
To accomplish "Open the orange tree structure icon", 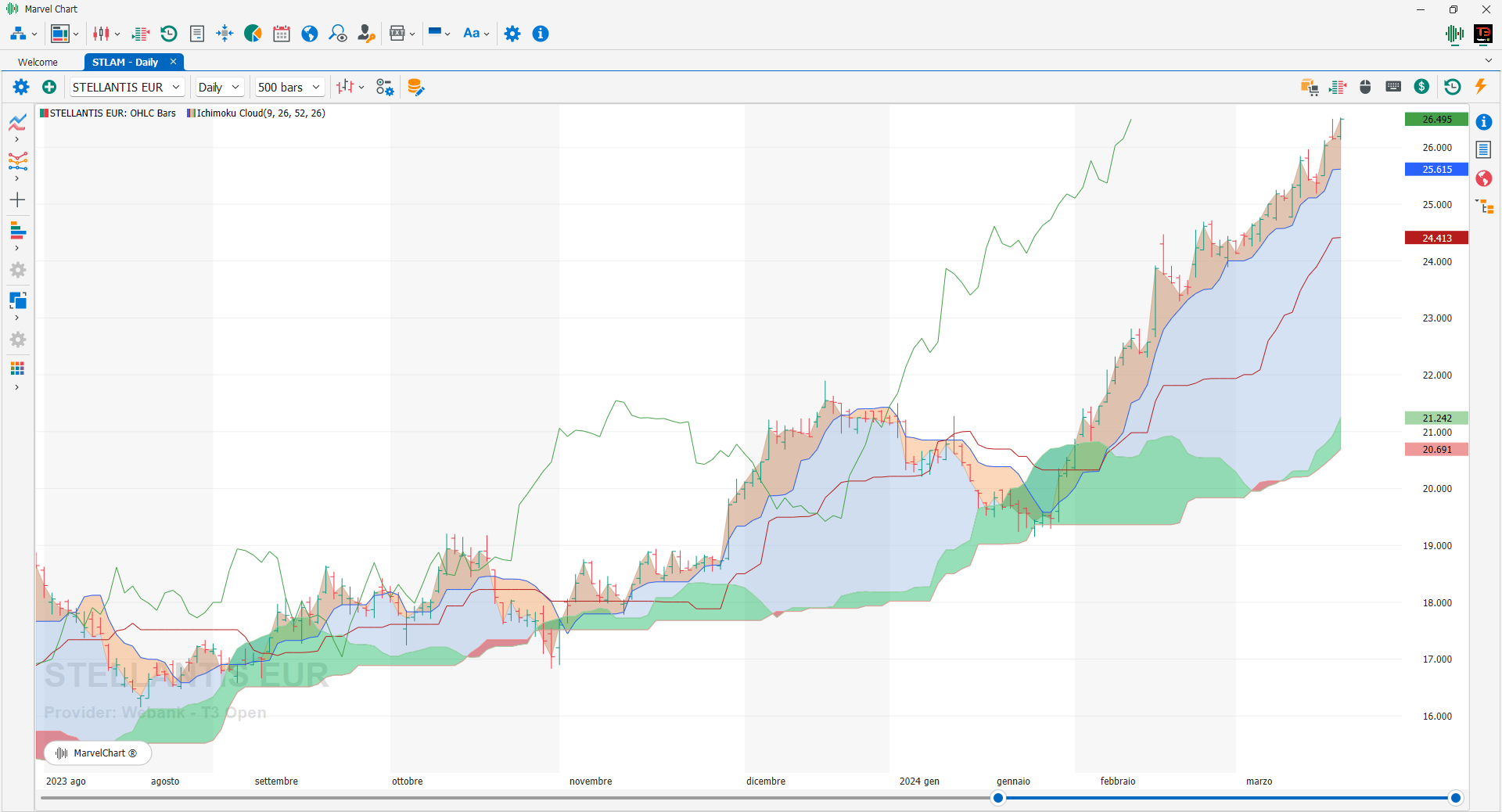I will (1485, 207).
